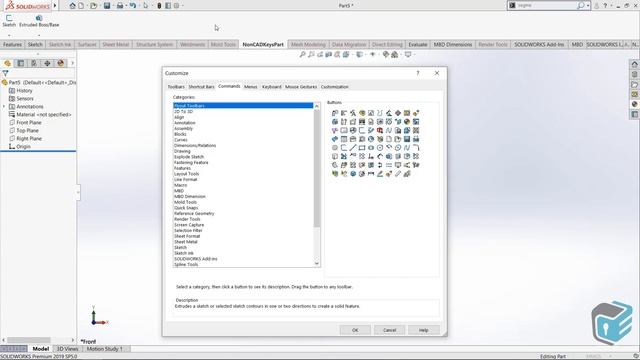
Task: Click Zoom to Area in the view toolbar
Action: point(311,54)
